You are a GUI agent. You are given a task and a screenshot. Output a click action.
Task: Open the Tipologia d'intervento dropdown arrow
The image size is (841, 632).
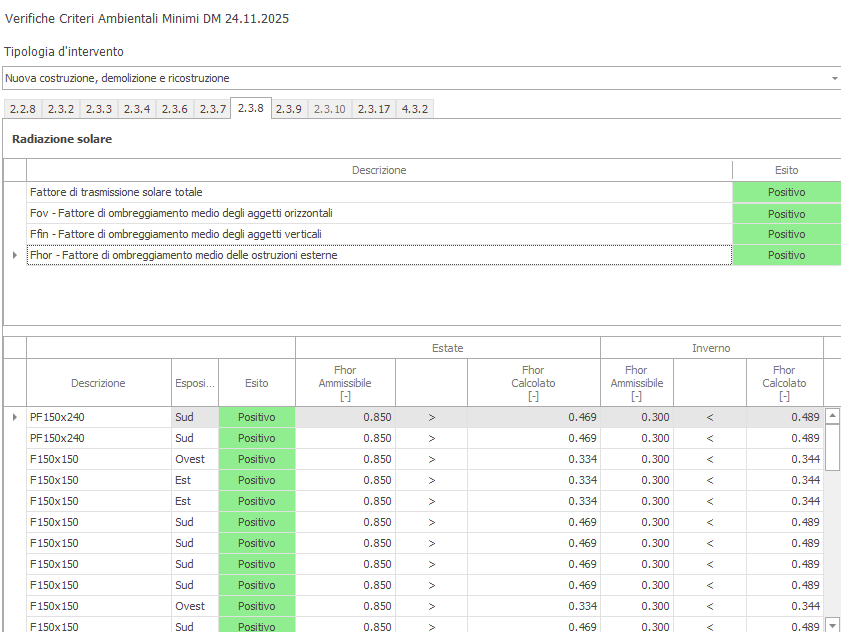(x=834, y=78)
